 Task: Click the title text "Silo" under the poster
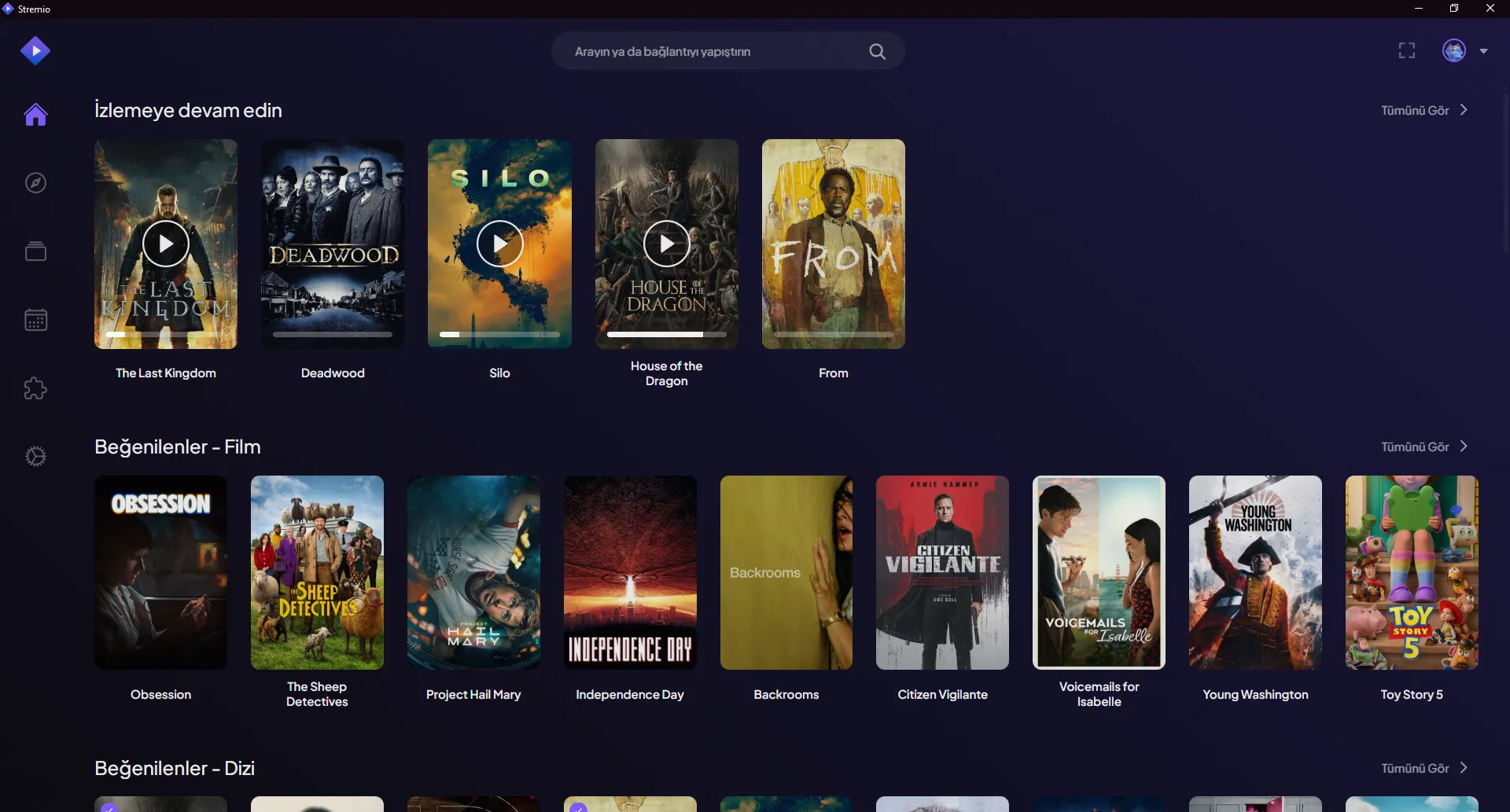(500, 373)
